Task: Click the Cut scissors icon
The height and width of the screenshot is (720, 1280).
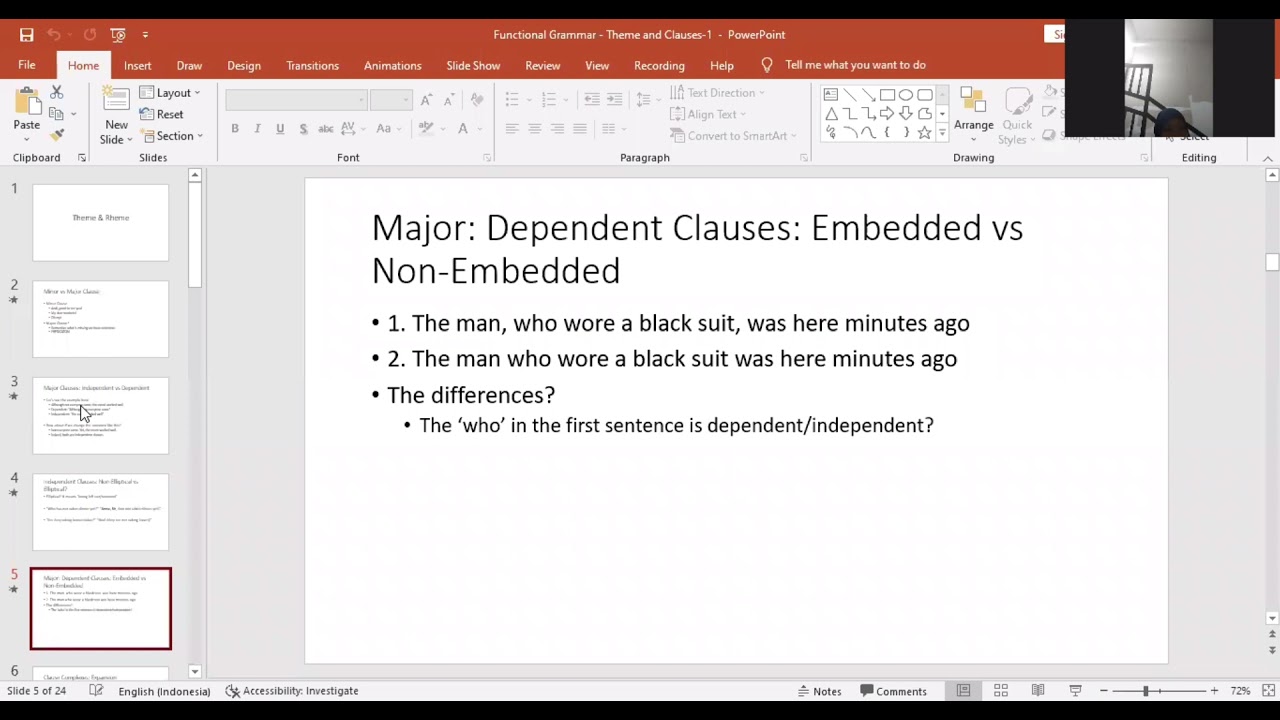Action: pos(57,92)
